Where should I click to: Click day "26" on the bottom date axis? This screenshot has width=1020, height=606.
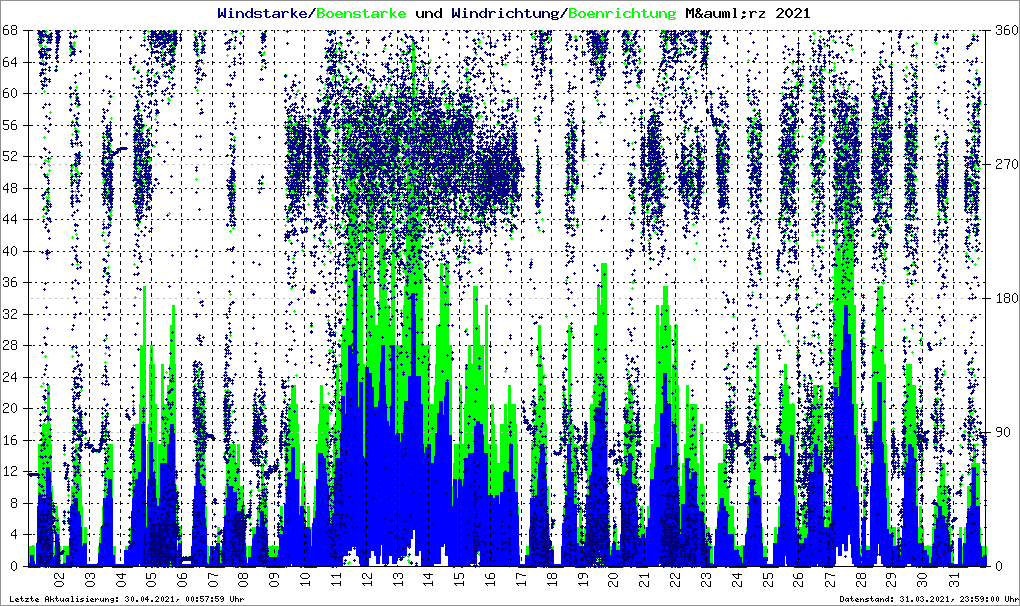799,578
